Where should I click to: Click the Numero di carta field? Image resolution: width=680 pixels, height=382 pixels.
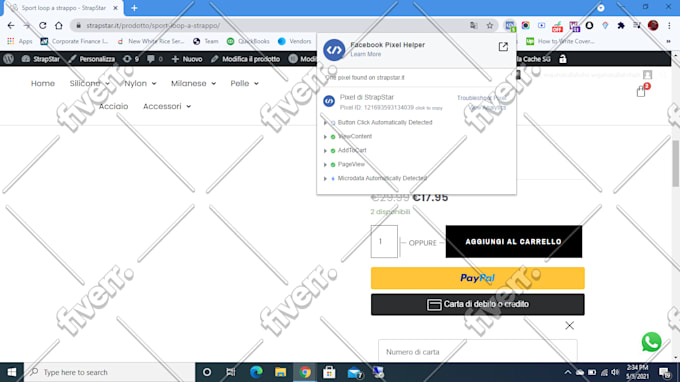[x=477, y=352]
